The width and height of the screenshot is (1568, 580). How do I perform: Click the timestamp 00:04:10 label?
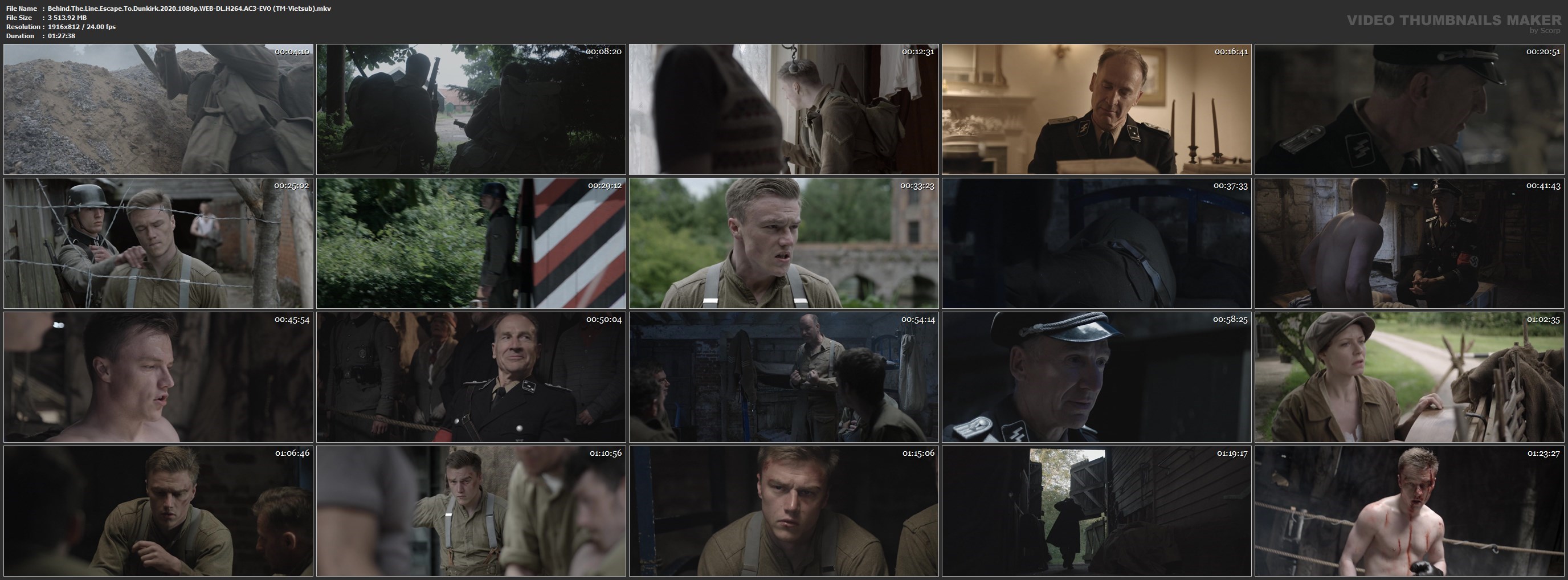click(292, 52)
